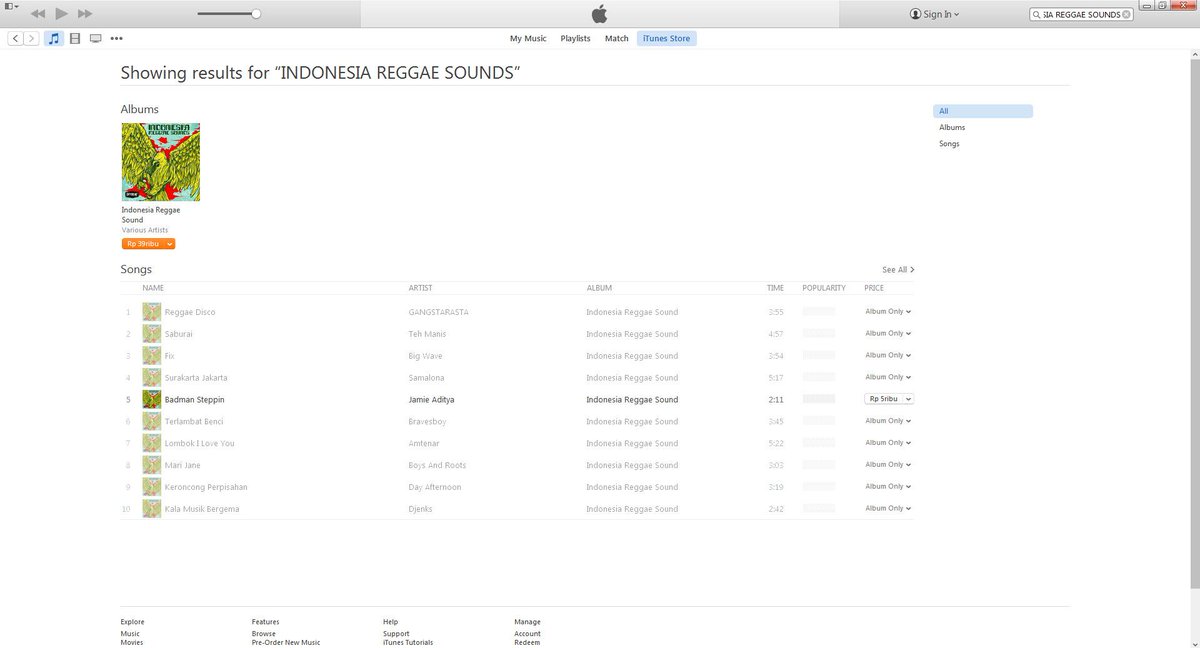Sort songs by the NAME column header

point(153,288)
